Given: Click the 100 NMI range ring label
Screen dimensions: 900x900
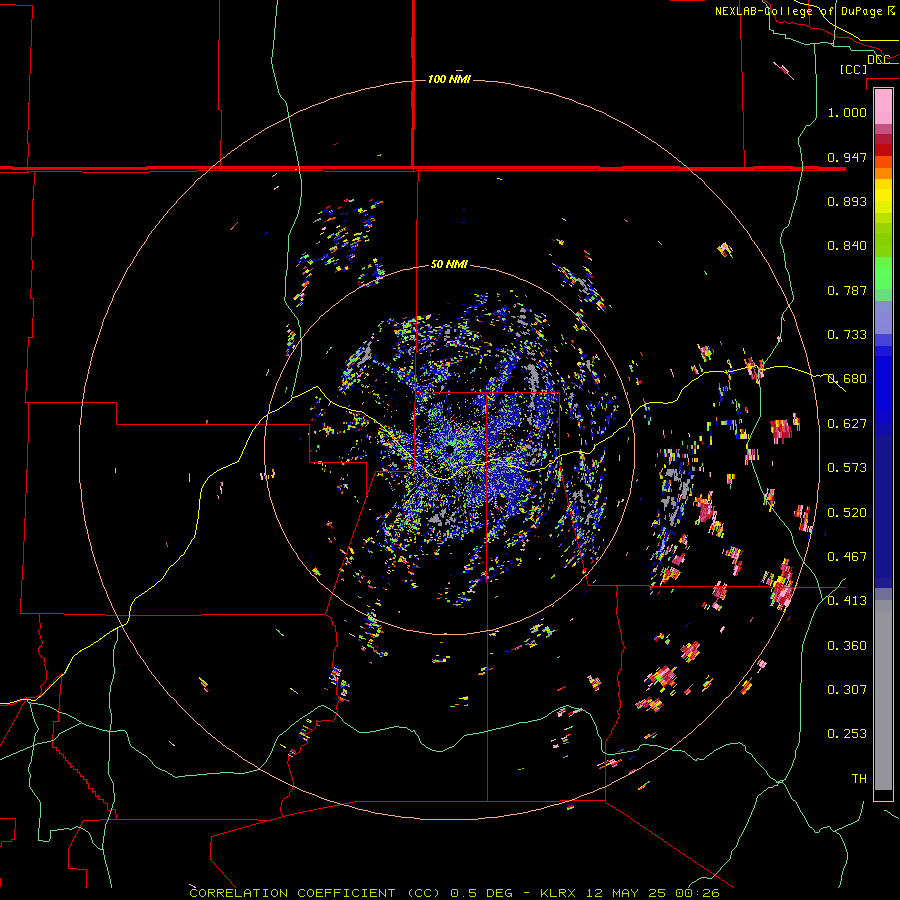Looking at the screenshot, I should coord(449,79).
